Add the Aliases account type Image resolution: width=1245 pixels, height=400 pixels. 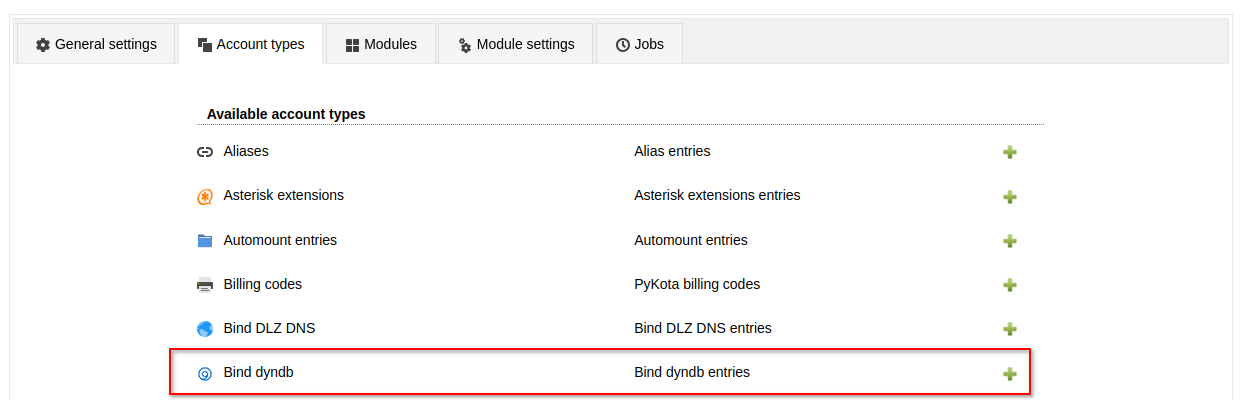tap(1010, 152)
